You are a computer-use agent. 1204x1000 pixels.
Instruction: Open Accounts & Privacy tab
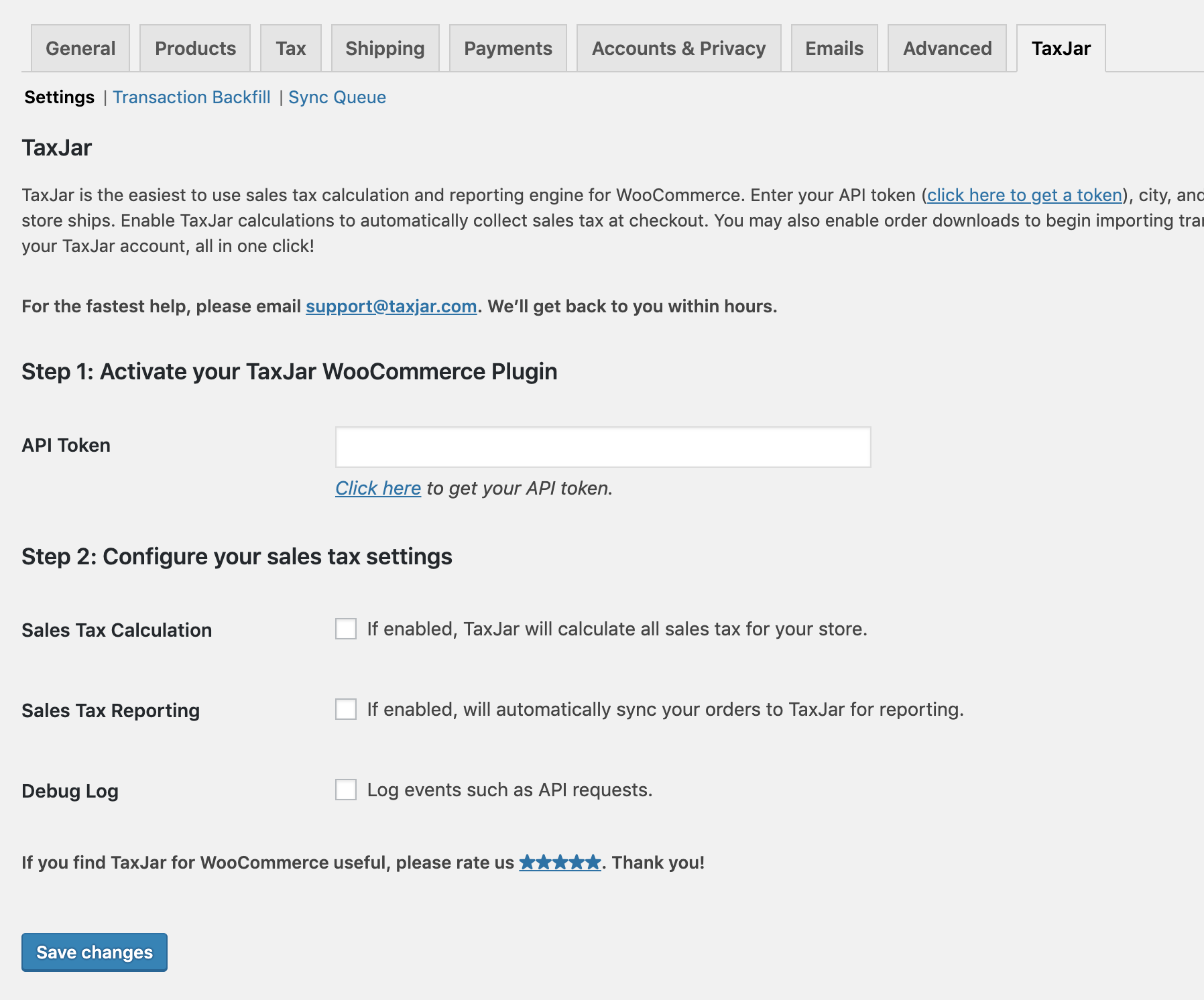(679, 48)
